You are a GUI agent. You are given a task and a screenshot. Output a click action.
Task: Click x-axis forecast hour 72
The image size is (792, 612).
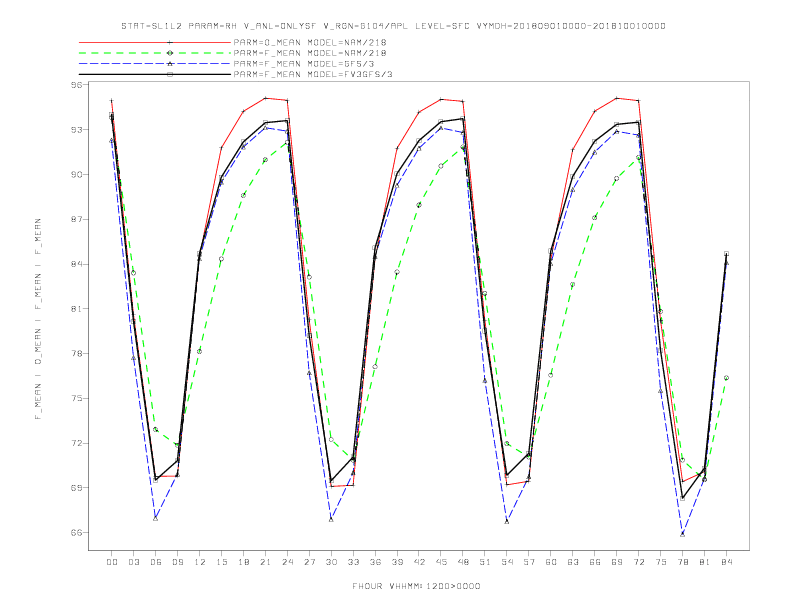pos(639,562)
